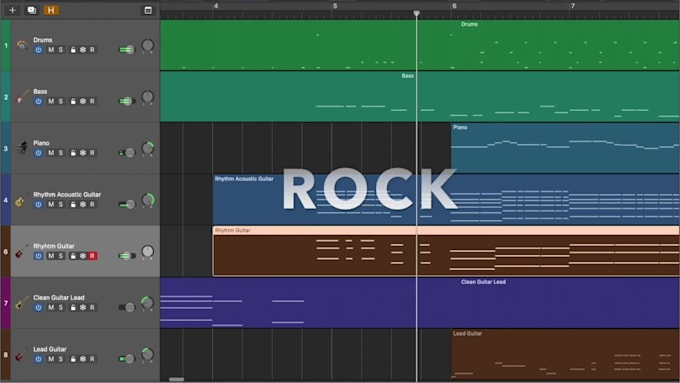Image resolution: width=680 pixels, height=383 pixels.
Task: Freeze the Drums track with snowflake
Action: 83,50
